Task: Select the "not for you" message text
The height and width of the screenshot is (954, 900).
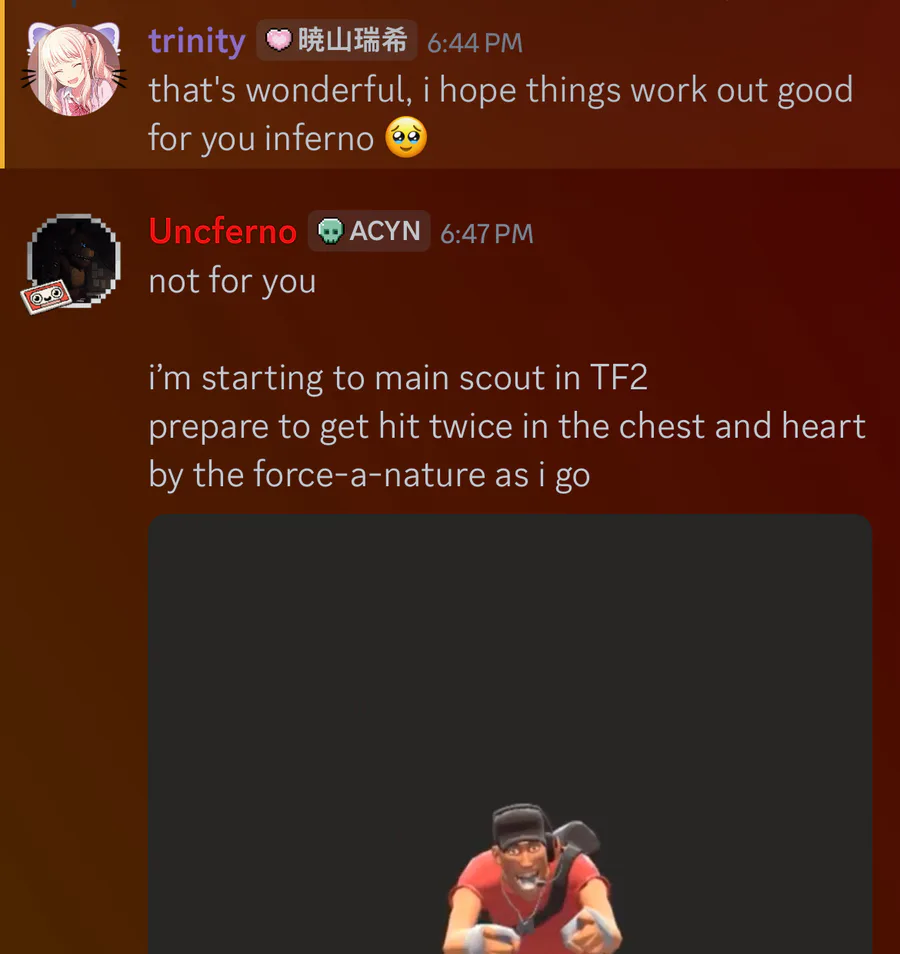Action: 232,281
